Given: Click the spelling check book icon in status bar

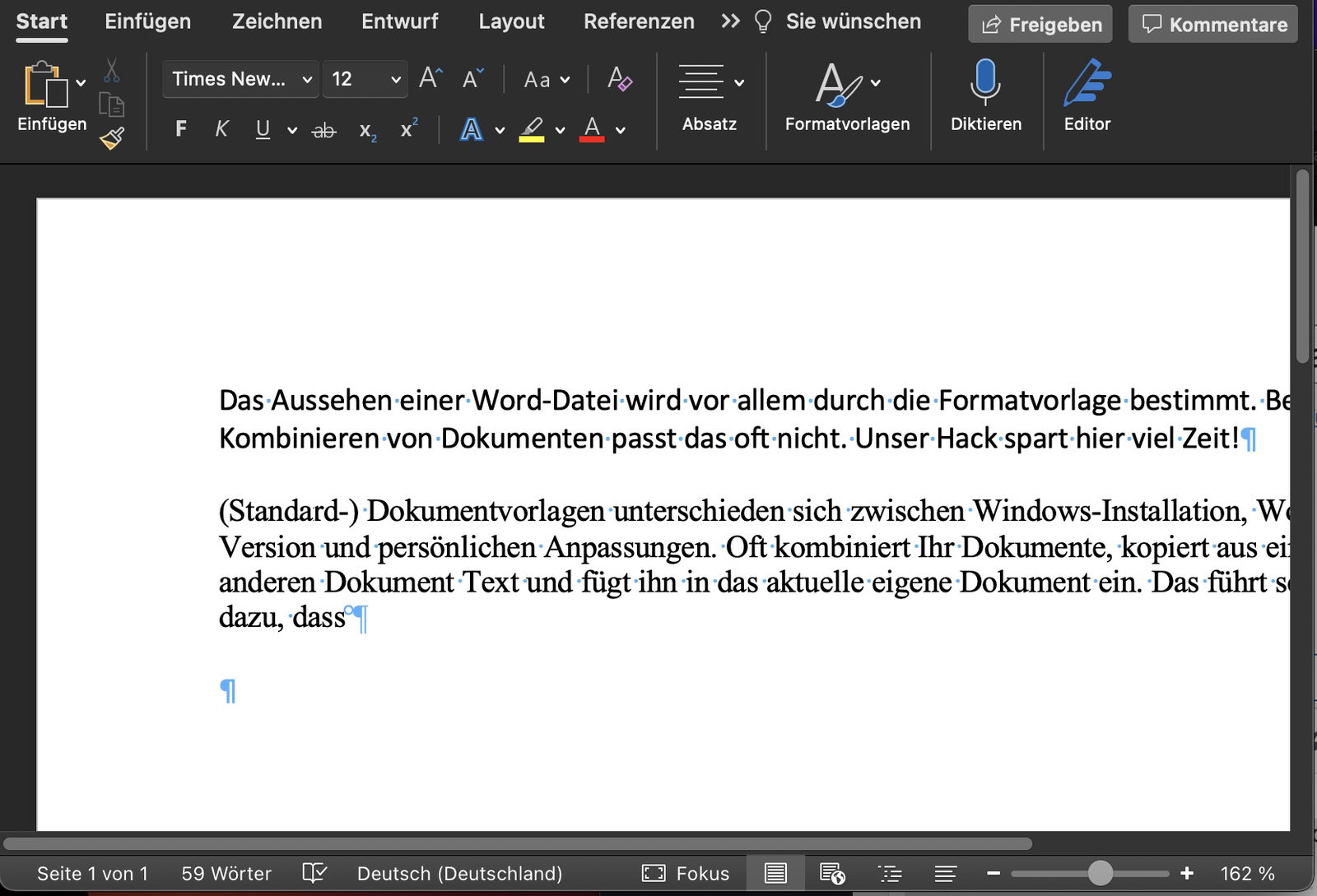Looking at the screenshot, I should coord(314,873).
